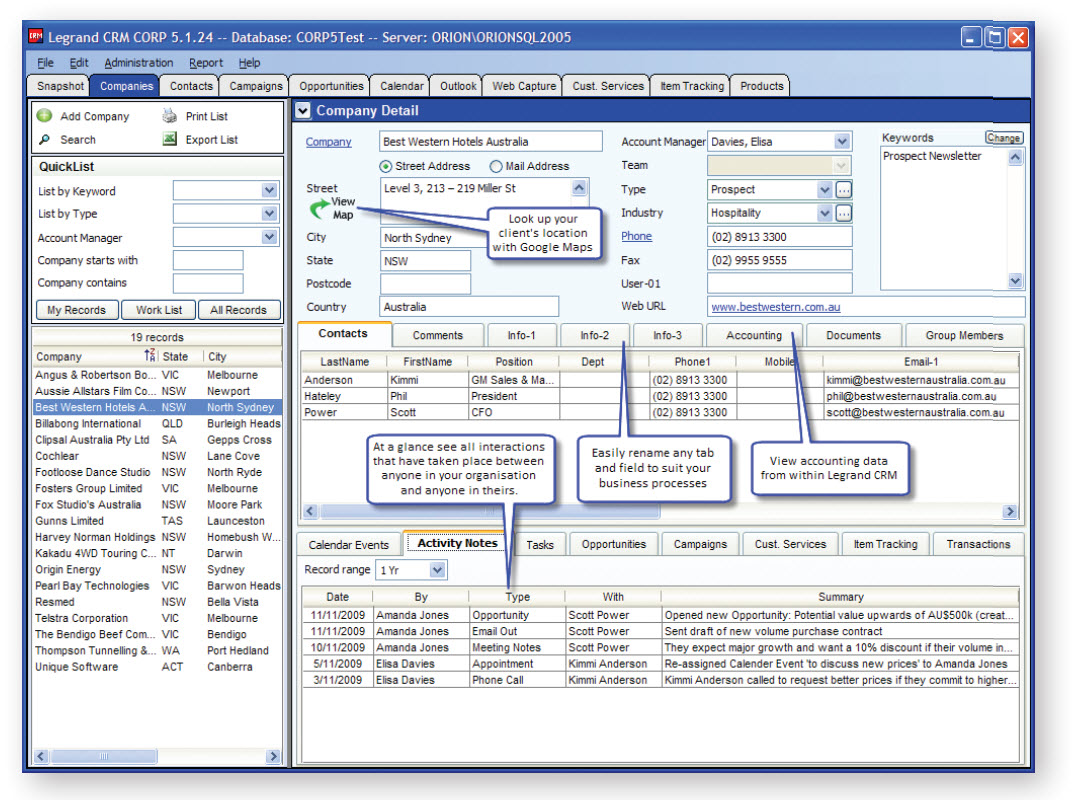Click the Change button for Keywords
This screenshot has height=800, width=1072.
coord(1004,137)
